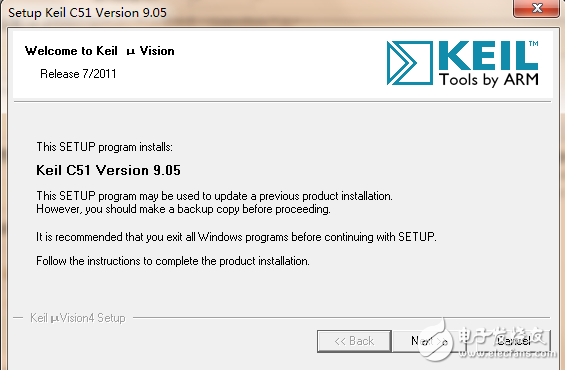This screenshot has width=565, height=370.
Task: Click the Keil µVision4 Setup group label
Action: (78, 318)
